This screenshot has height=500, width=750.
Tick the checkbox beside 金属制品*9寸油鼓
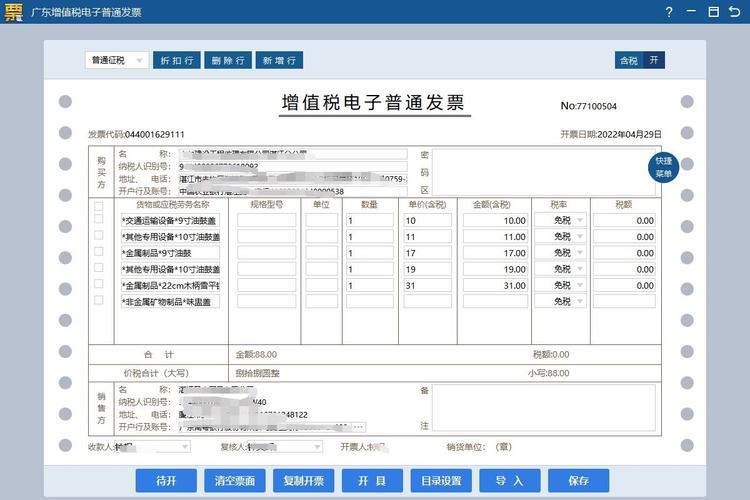tap(98, 253)
